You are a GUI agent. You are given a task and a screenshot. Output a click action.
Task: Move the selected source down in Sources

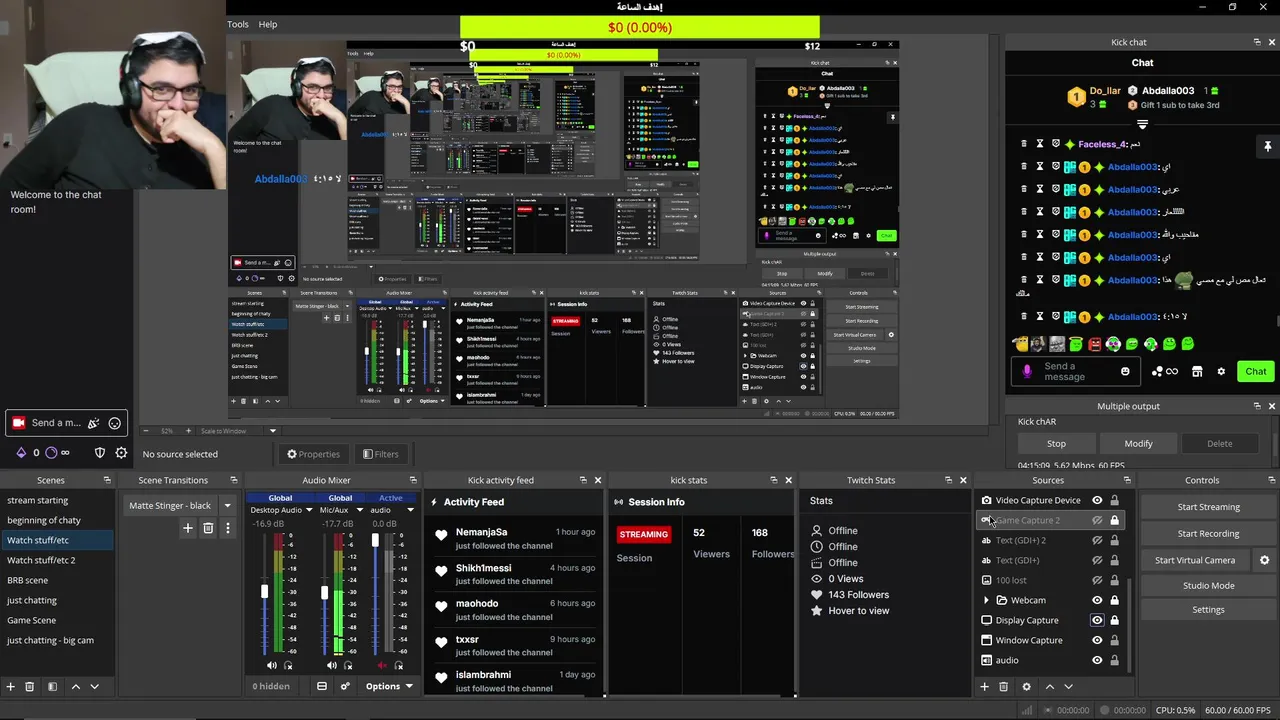(1069, 687)
